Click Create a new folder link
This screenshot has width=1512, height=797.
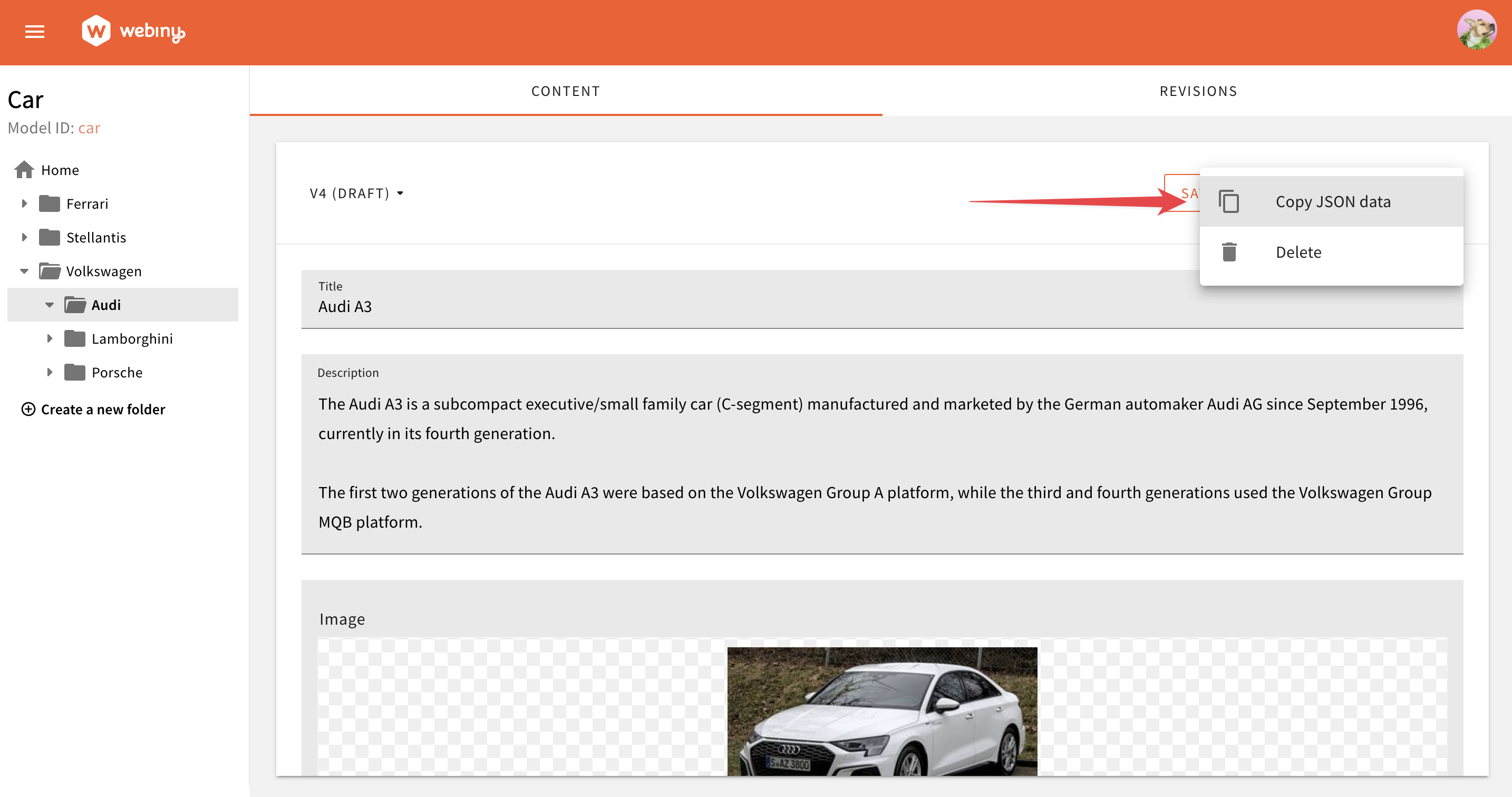click(x=103, y=409)
